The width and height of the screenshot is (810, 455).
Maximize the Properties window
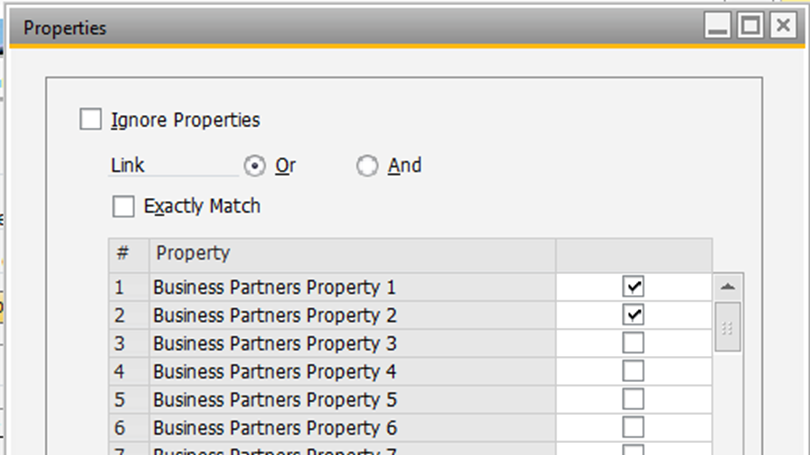point(750,27)
